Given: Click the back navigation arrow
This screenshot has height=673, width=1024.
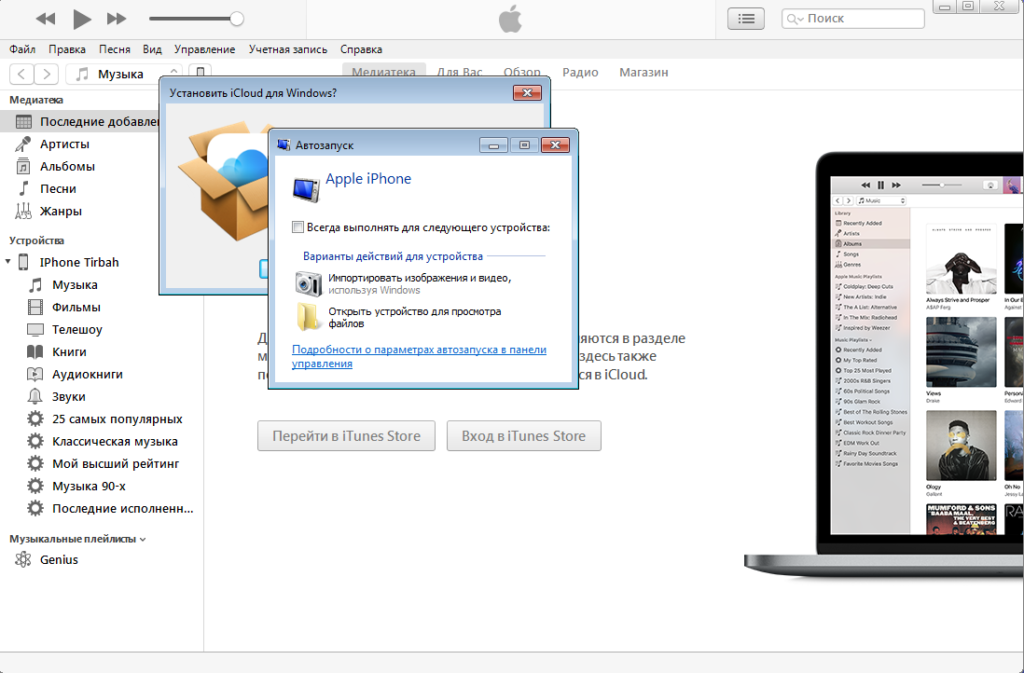Looking at the screenshot, I should pos(21,73).
